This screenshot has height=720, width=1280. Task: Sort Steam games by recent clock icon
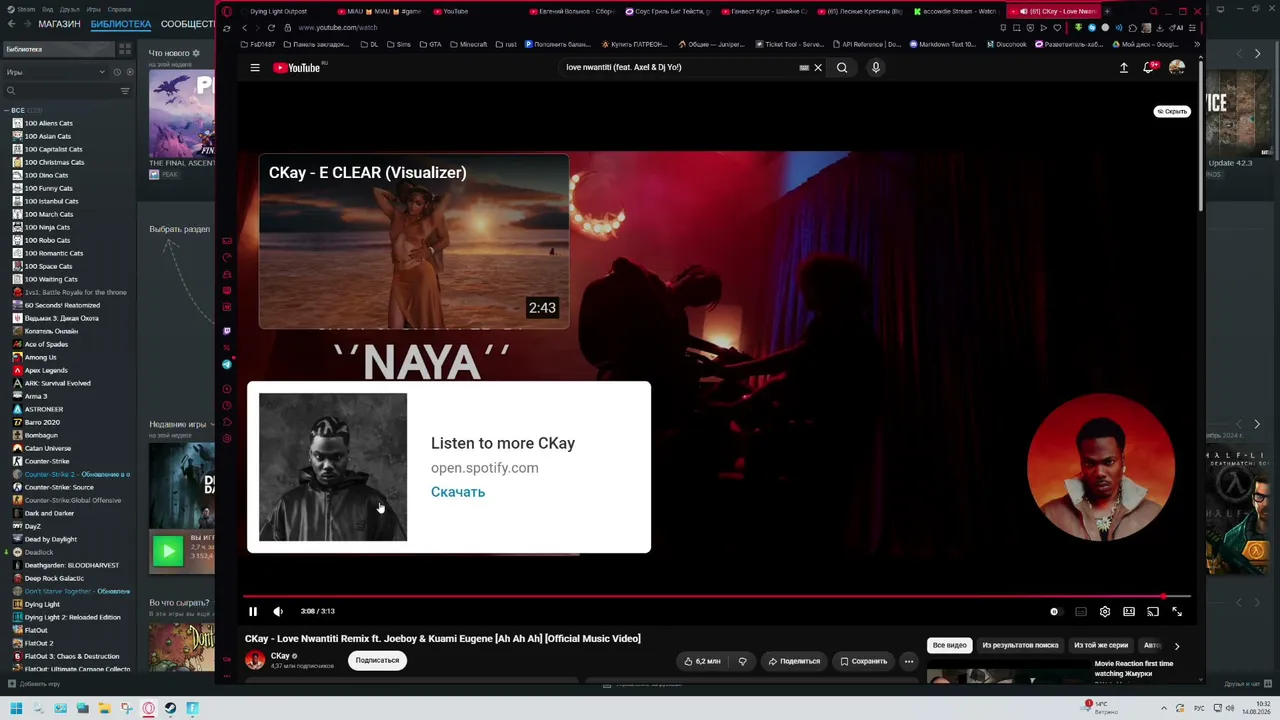pos(117,72)
